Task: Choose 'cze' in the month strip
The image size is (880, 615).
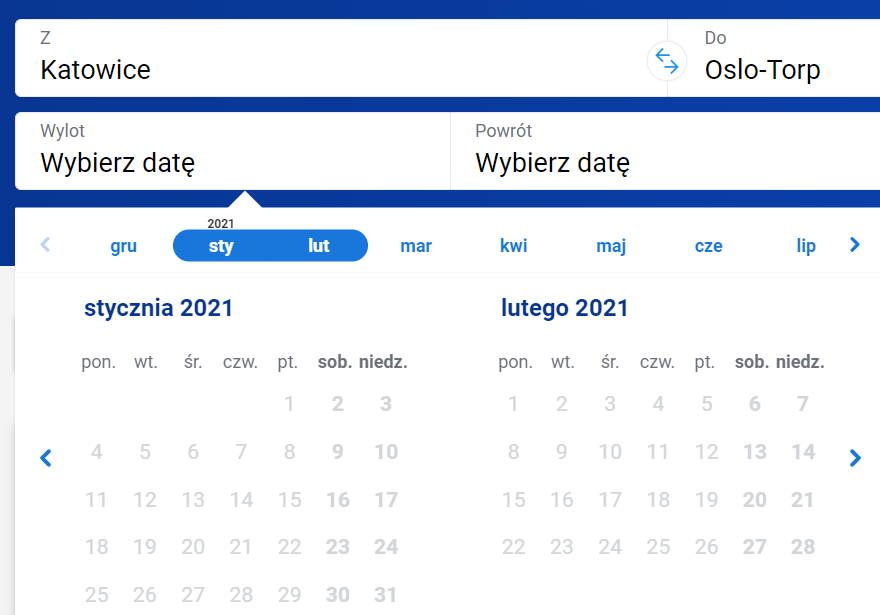Action: click(x=708, y=246)
